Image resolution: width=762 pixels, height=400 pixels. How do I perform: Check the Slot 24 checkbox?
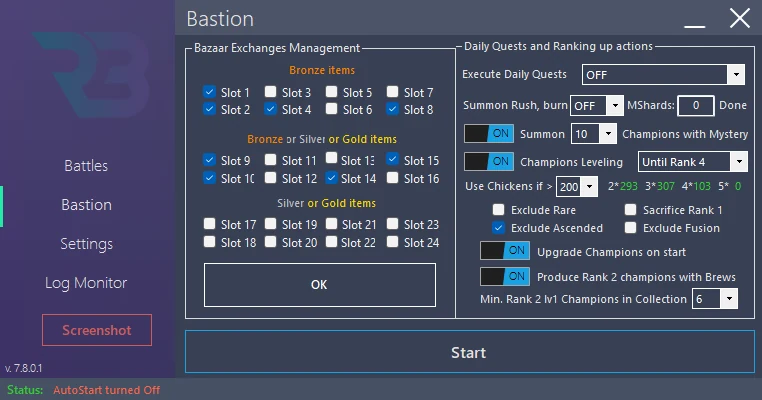(393, 242)
